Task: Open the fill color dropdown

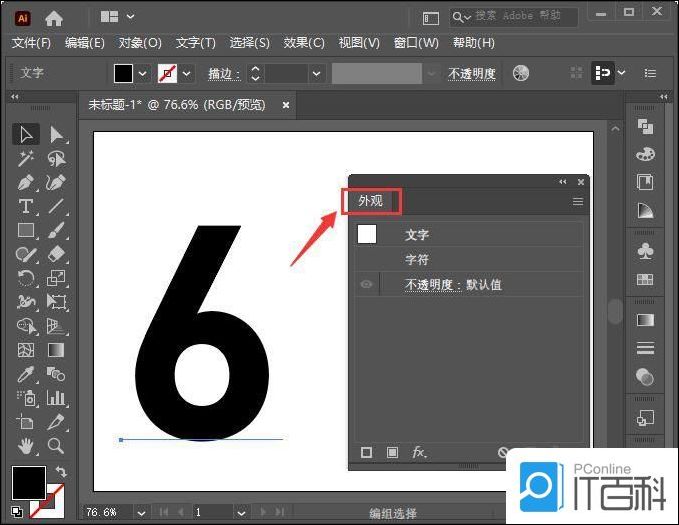Action: tap(143, 74)
